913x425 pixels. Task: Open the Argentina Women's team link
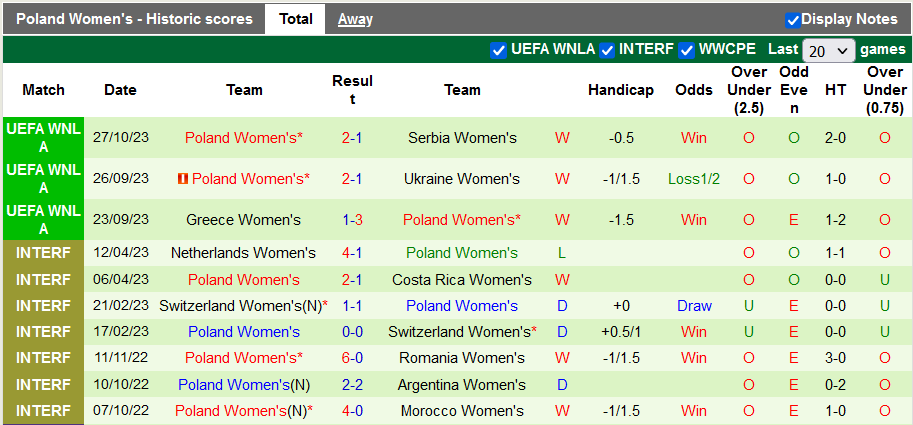[462, 384]
